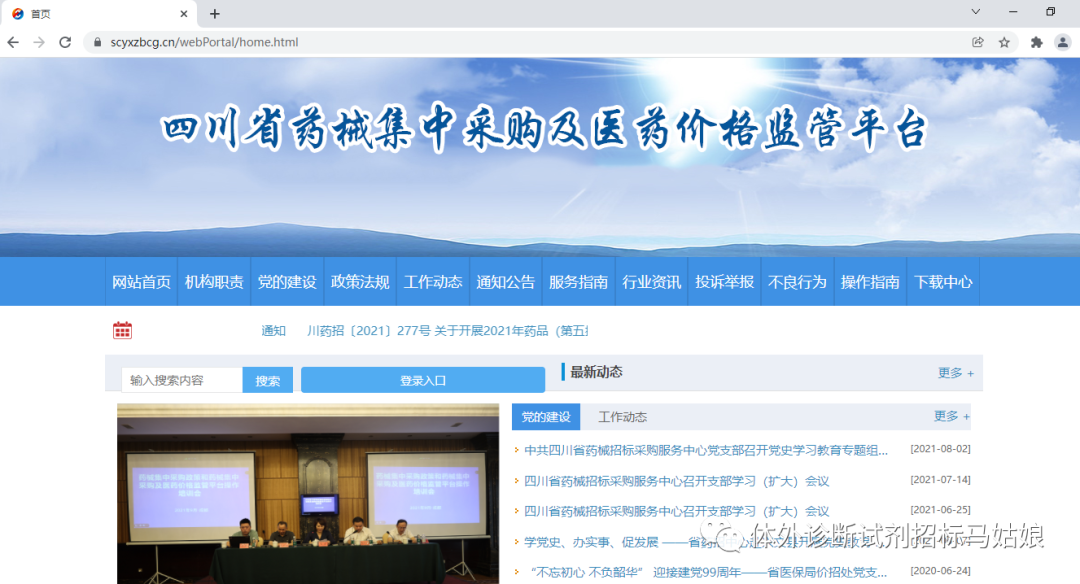Screen dimensions: 1080x584
Task: Open the meeting photo thumbnail
Action: (308, 493)
